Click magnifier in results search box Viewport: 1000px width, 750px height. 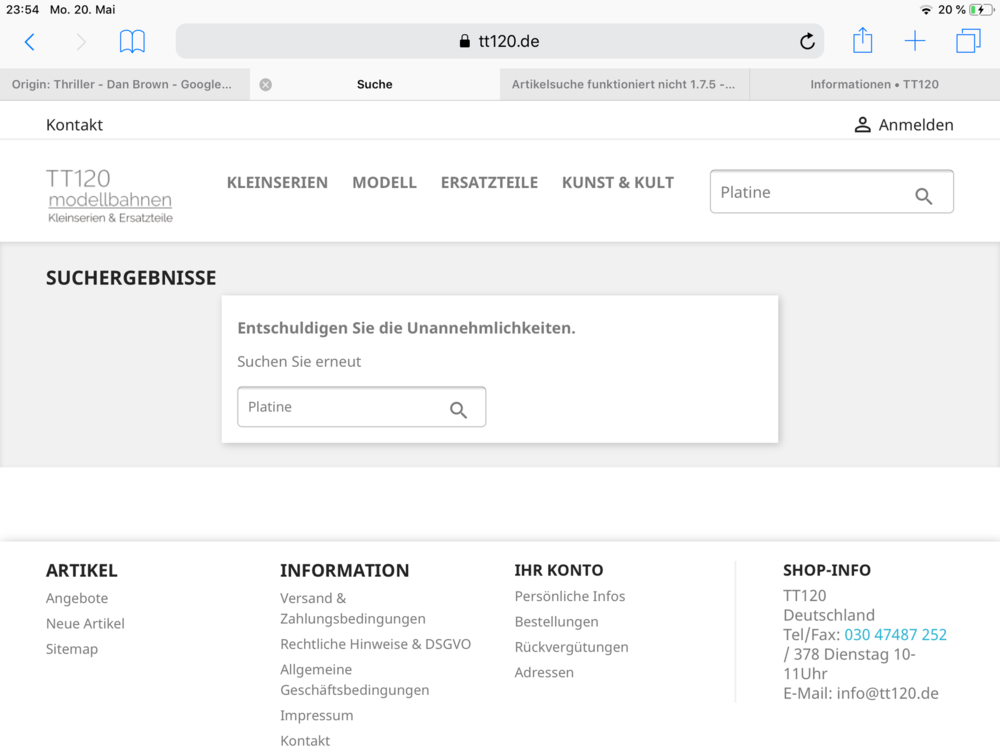click(458, 410)
